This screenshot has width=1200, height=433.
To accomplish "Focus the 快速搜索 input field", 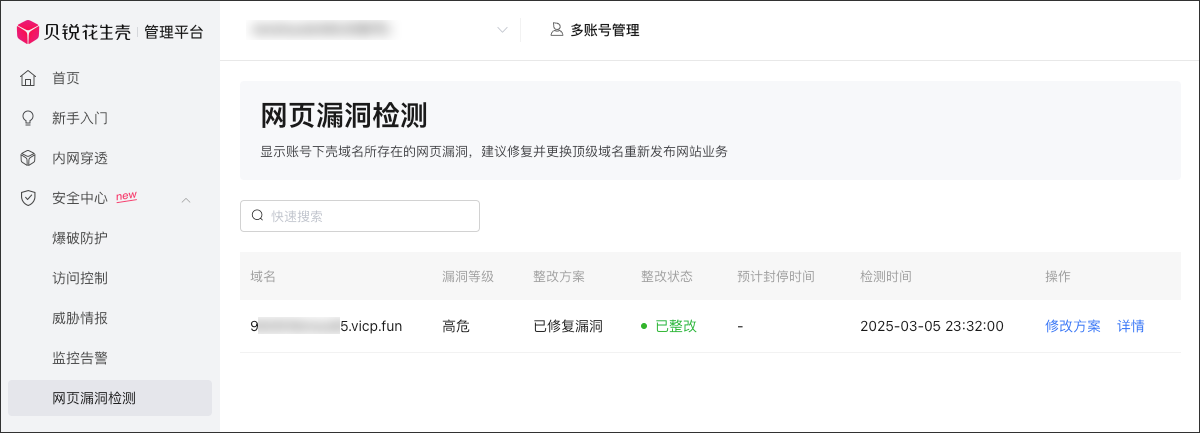I will click(370, 216).
